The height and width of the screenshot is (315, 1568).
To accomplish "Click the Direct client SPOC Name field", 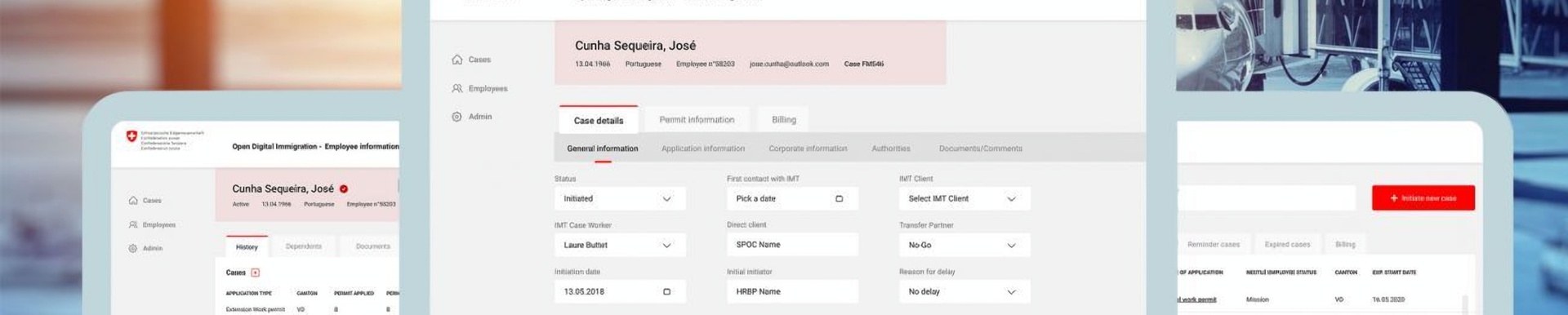I will pyautogui.click(x=792, y=245).
